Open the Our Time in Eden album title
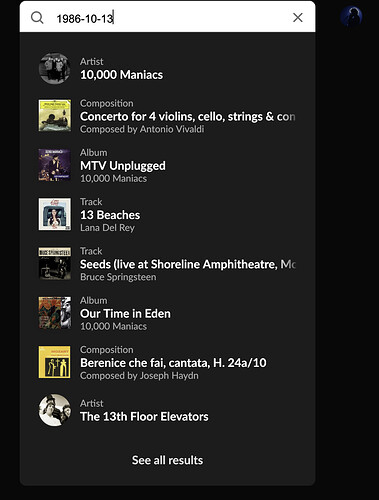This screenshot has height=500, width=379. pos(125,314)
